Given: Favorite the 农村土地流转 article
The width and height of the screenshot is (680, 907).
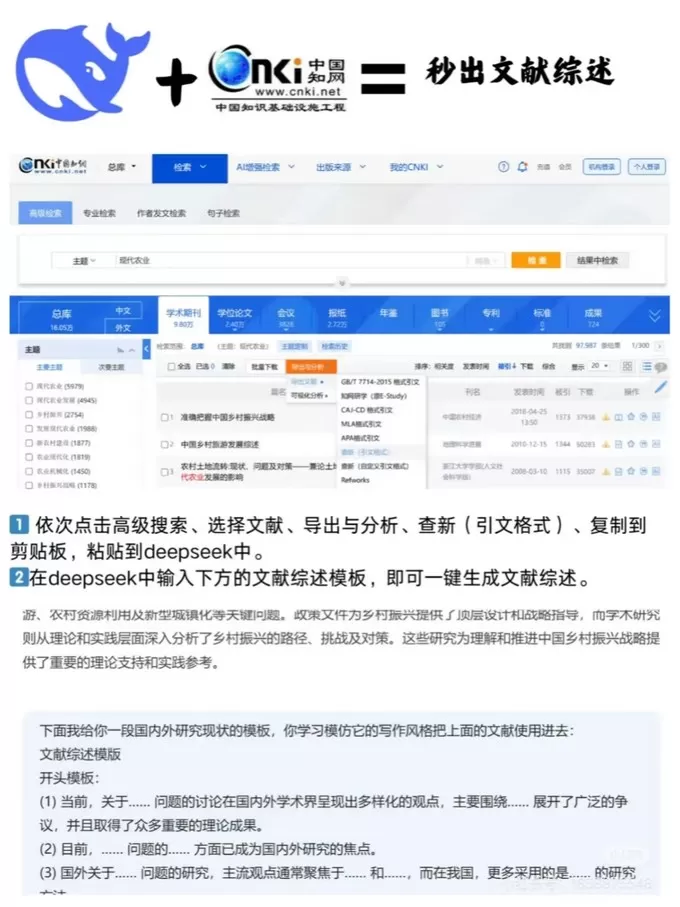Looking at the screenshot, I should (x=631, y=471).
